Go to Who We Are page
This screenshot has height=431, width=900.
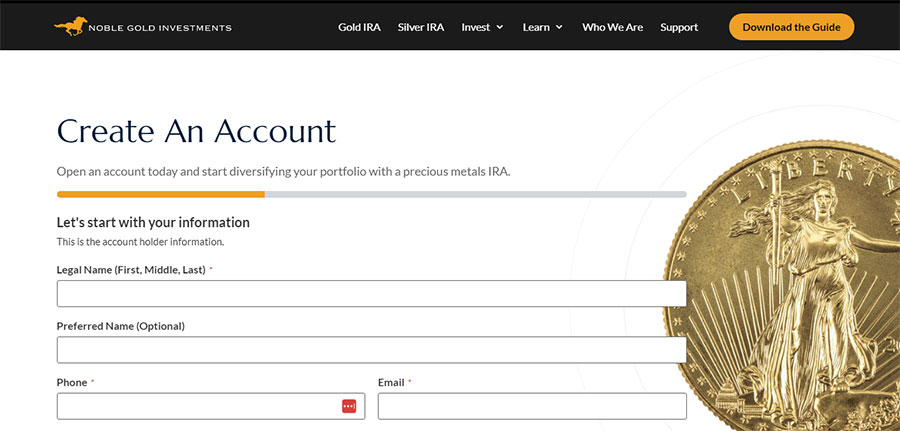tap(612, 27)
